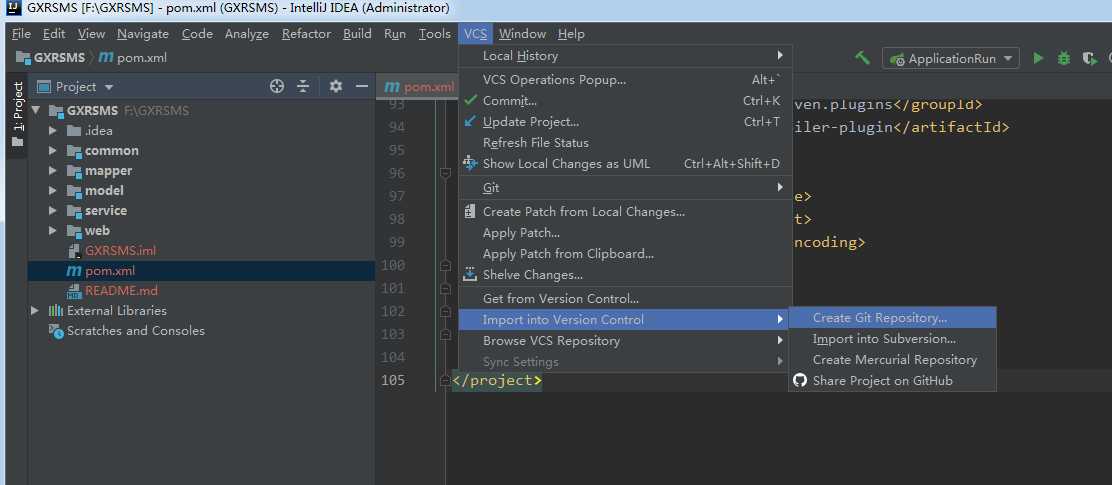Expand the model module folder

(x=52, y=191)
